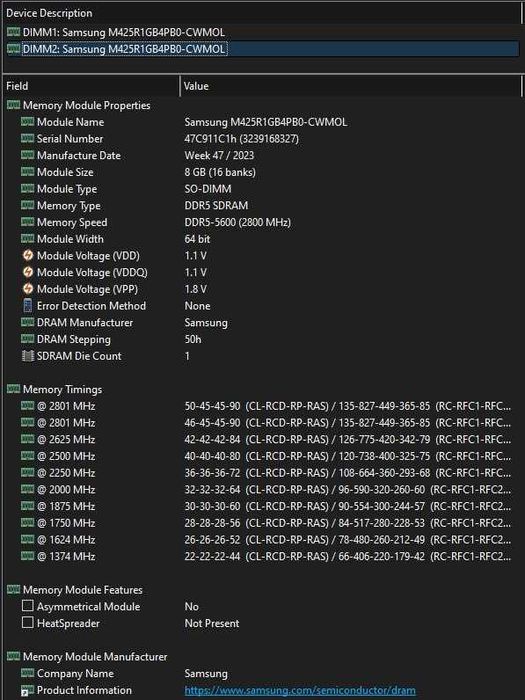Toggle the HeatSpreader checkbox
The image size is (525, 700).
(28, 622)
